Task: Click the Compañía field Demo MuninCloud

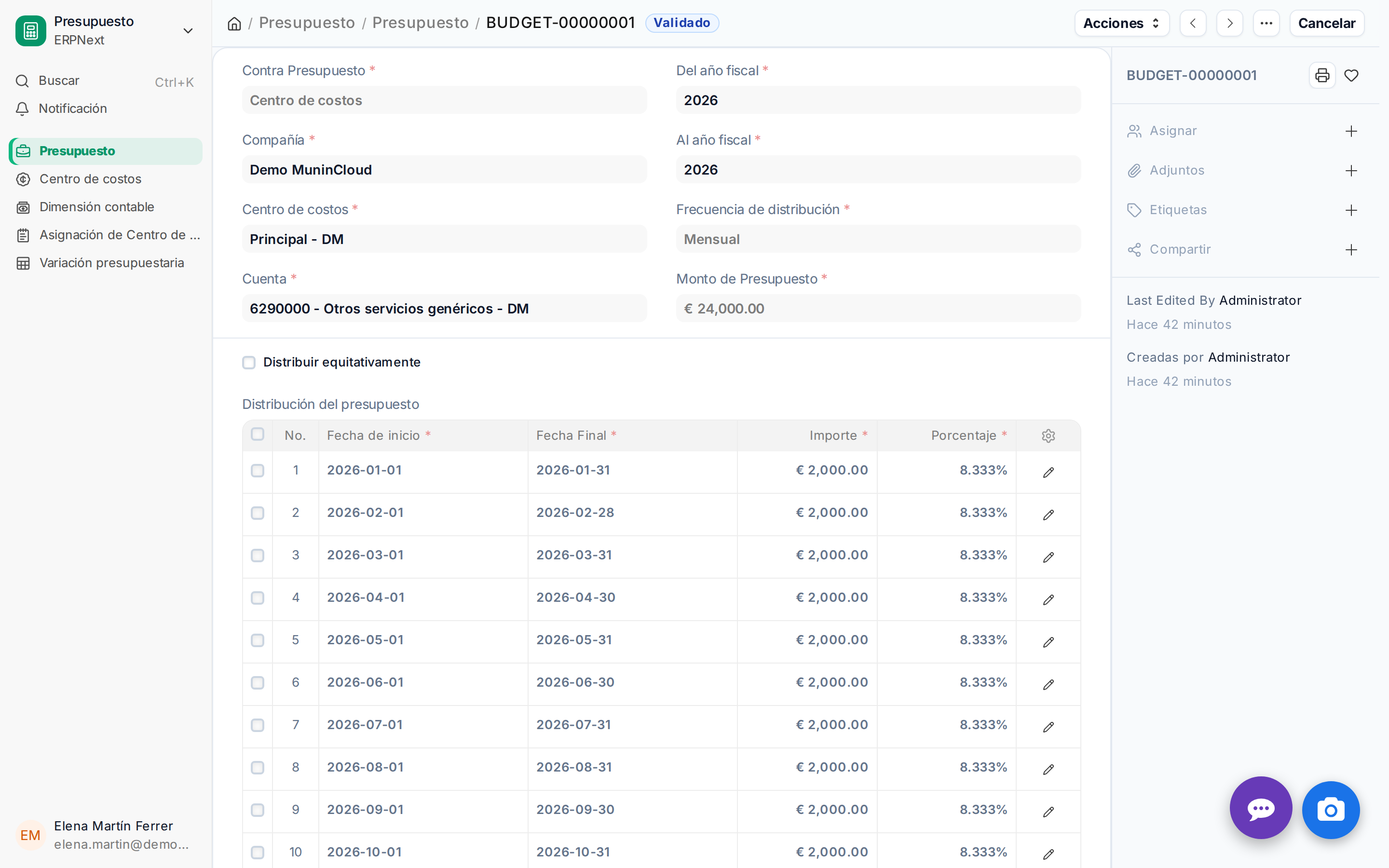Action: 444,169
